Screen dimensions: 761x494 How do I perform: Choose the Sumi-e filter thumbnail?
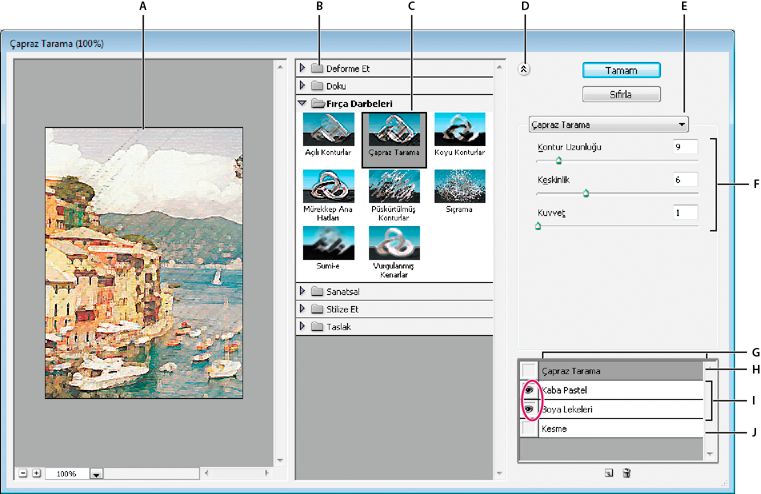(328, 243)
